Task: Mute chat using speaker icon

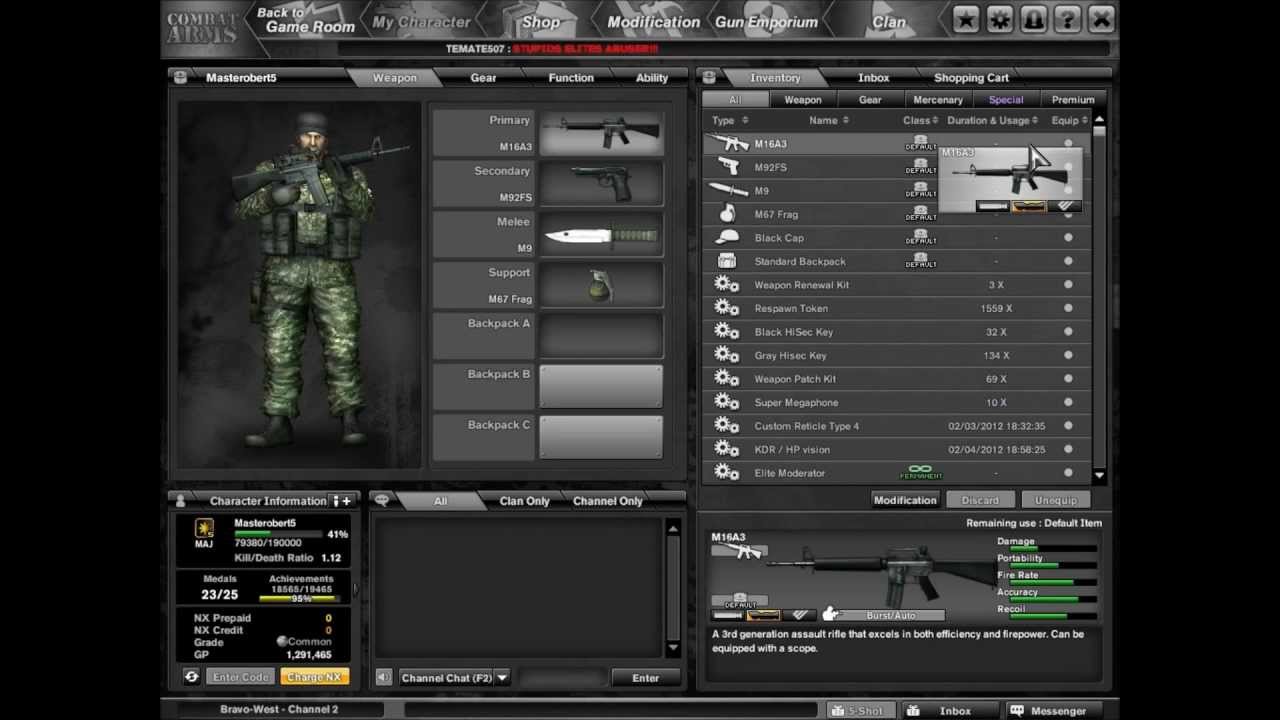Action: tap(384, 677)
